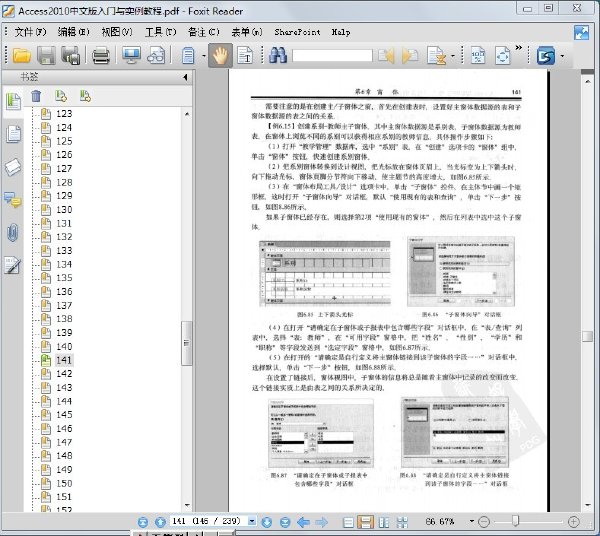Zoom in with the plus button
This screenshot has width=600, height=536.
tap(573, 522)
